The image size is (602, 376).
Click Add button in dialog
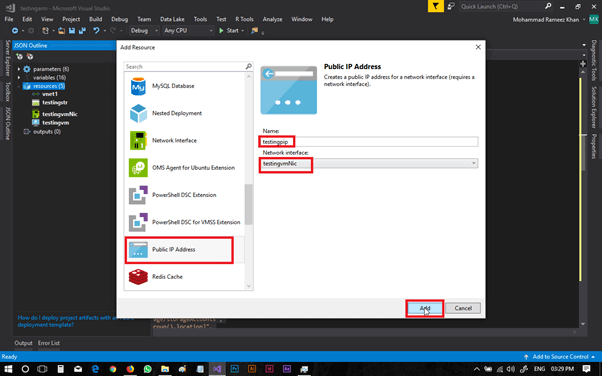pos(425,308)
